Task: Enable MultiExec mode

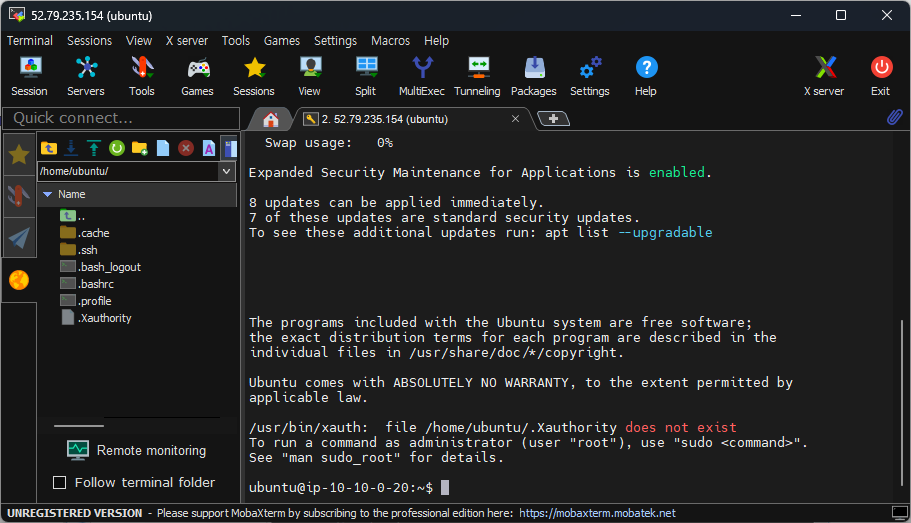Action: click(x=422, y=76)
